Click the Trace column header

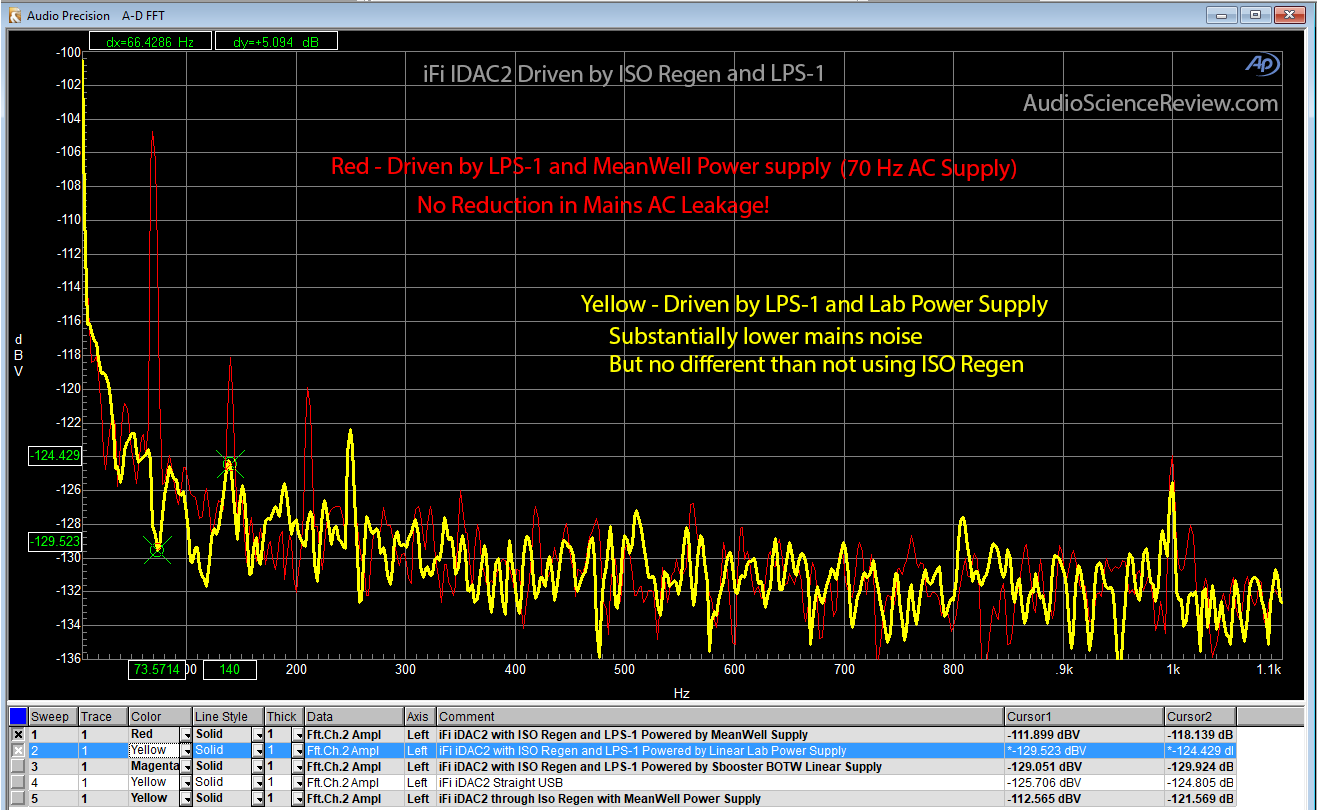point(103,717)
